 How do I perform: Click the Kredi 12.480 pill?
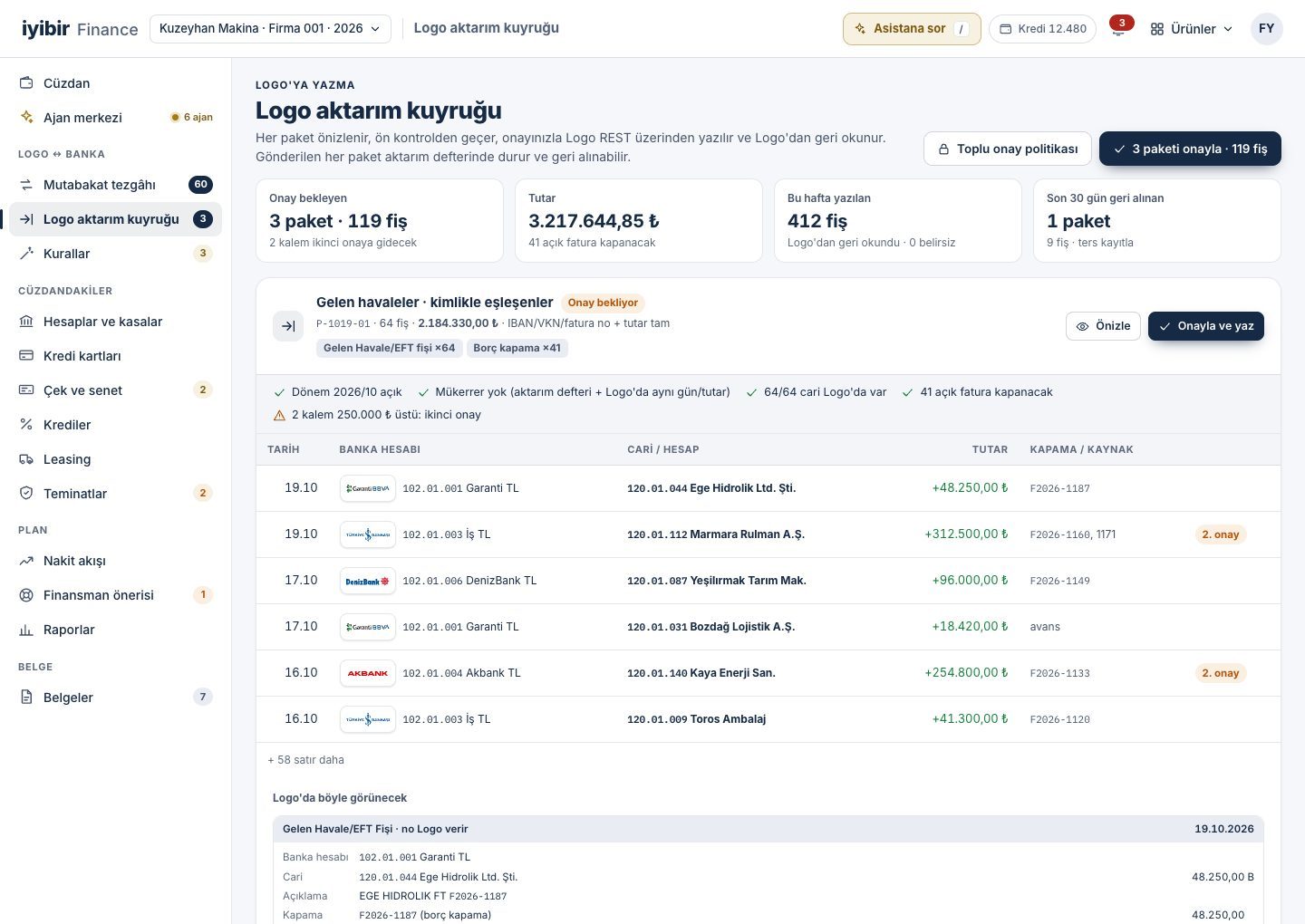tap(1042, 28)
